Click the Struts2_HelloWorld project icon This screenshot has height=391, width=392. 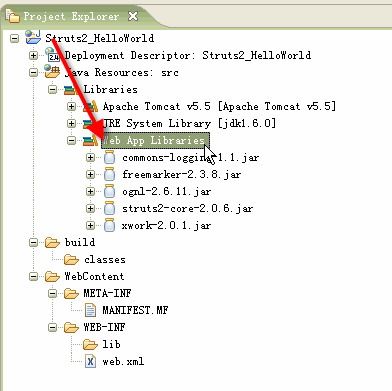click(33, 37)
